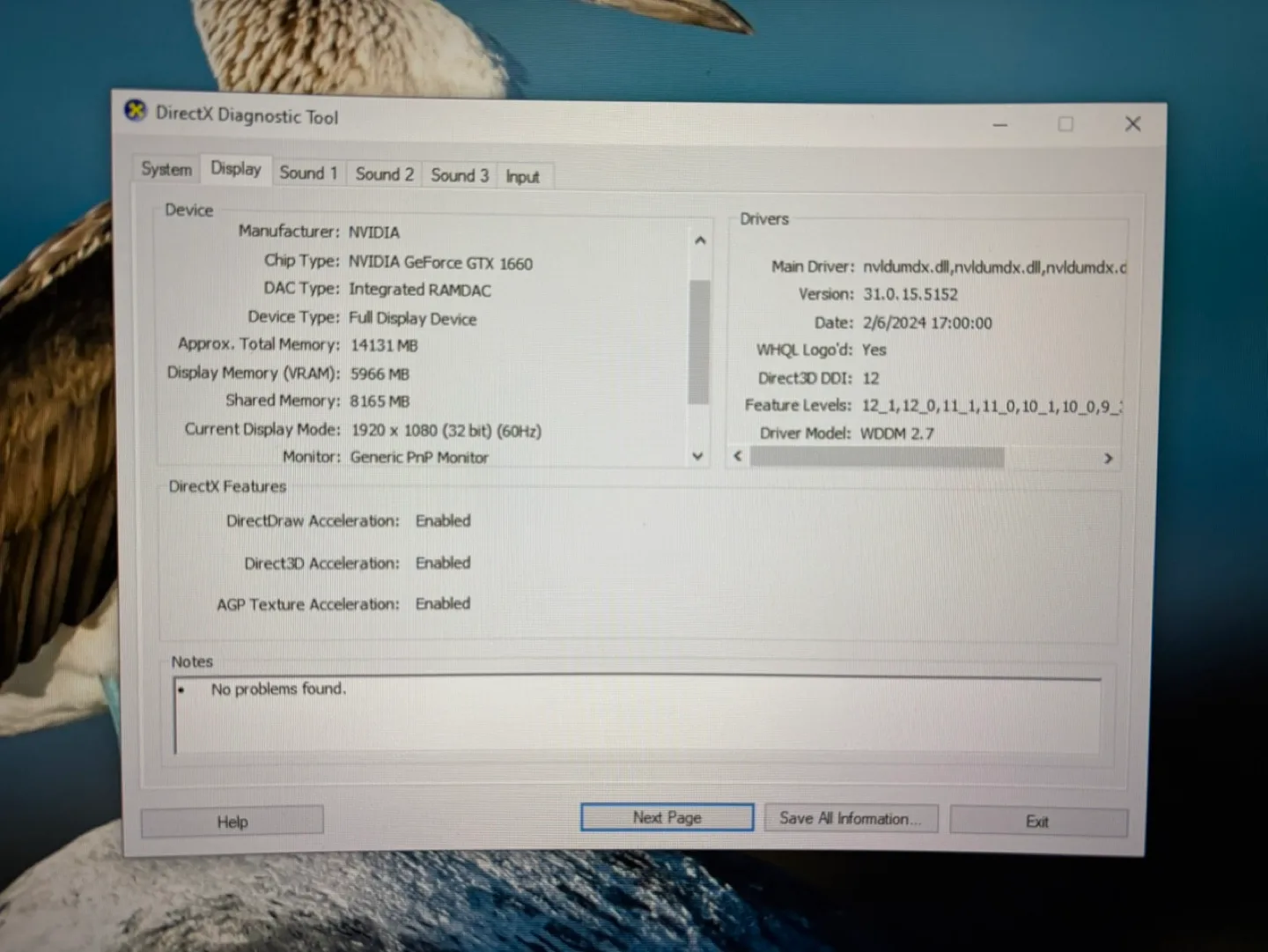Click the No problems found note

(277, 689)
